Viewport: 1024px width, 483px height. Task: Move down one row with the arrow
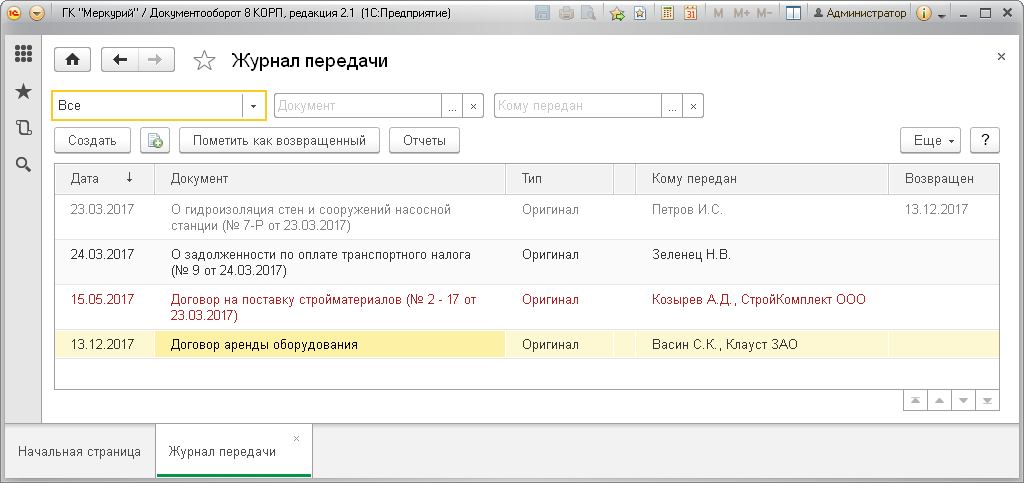pyautogui.click(x=963, y=401)
